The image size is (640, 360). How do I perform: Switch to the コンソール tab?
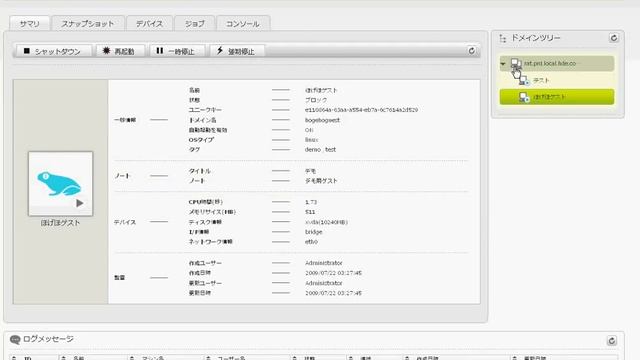[243, 24]
